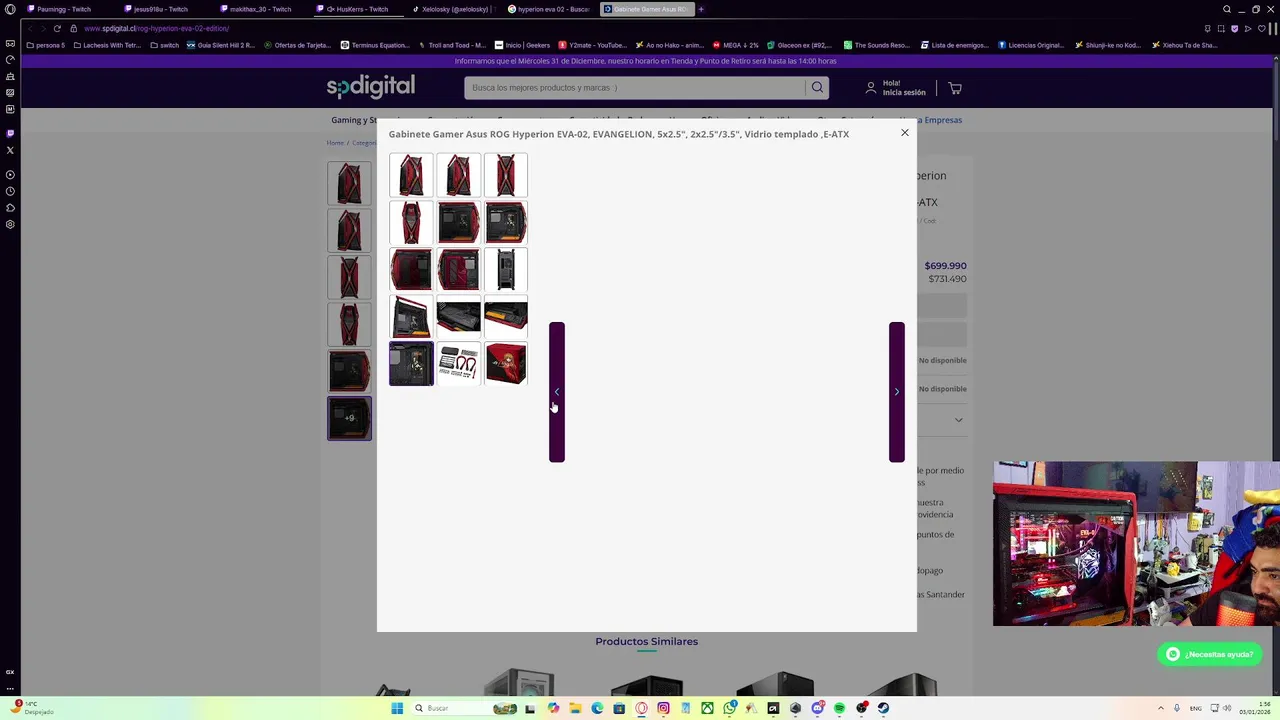Open WhatsApp from the taskbar
The width and height of the screenshot is (1280, 720).
[729, 708]
